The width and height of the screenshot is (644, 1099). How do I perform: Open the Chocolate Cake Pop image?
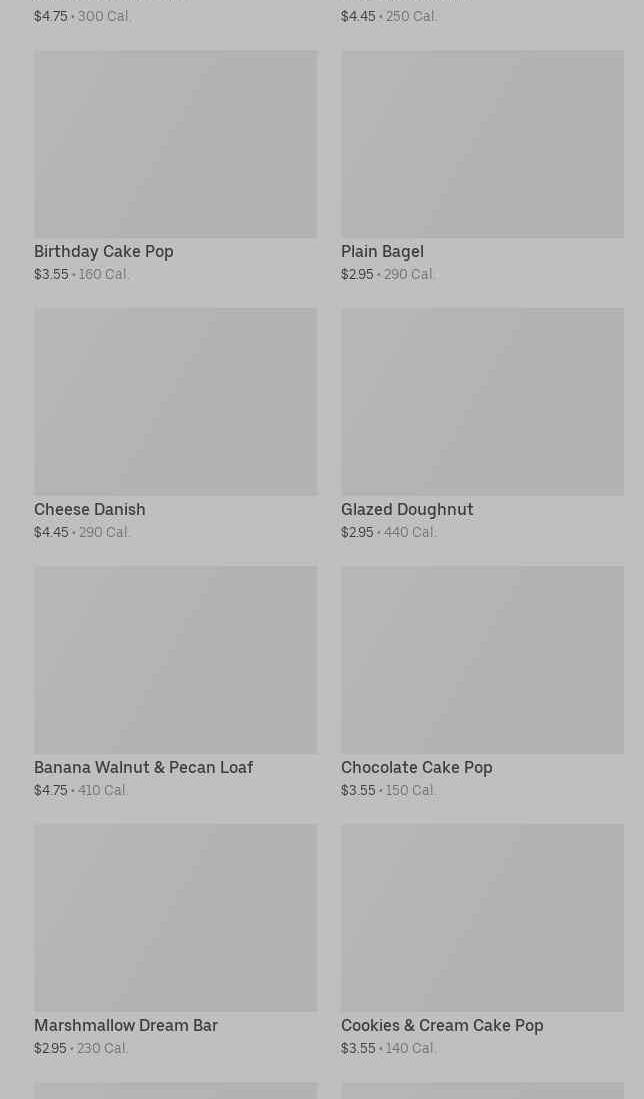[482, 659]
